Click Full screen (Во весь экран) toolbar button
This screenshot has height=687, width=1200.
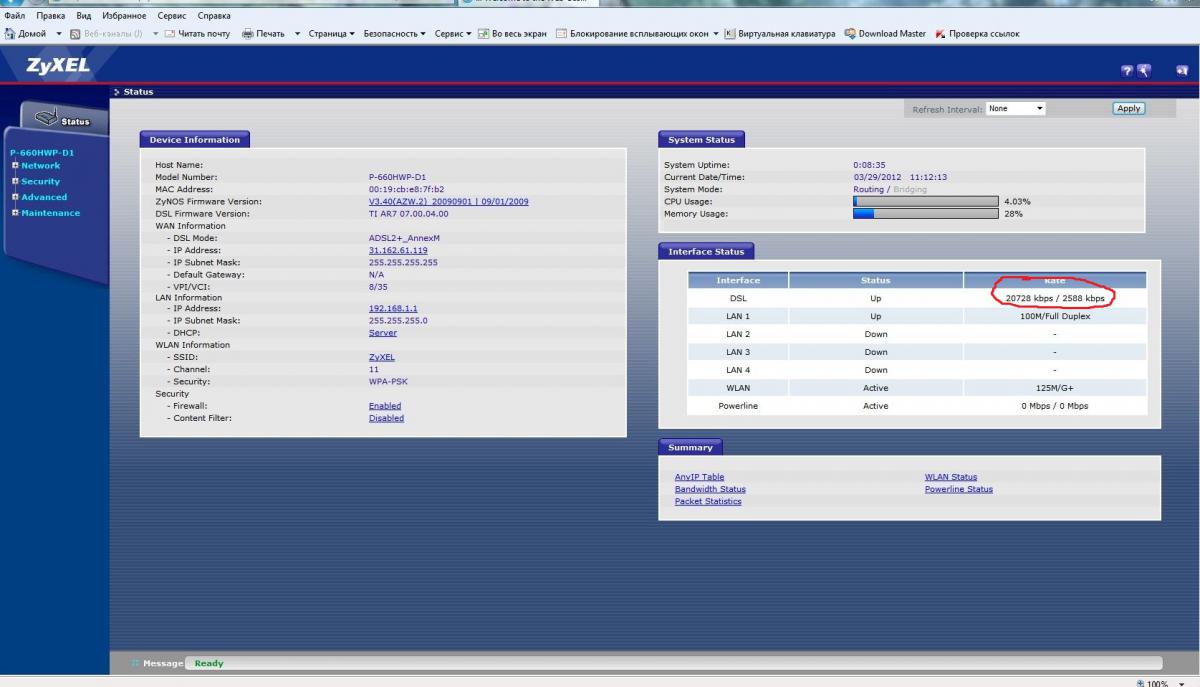tap(483, 33)
